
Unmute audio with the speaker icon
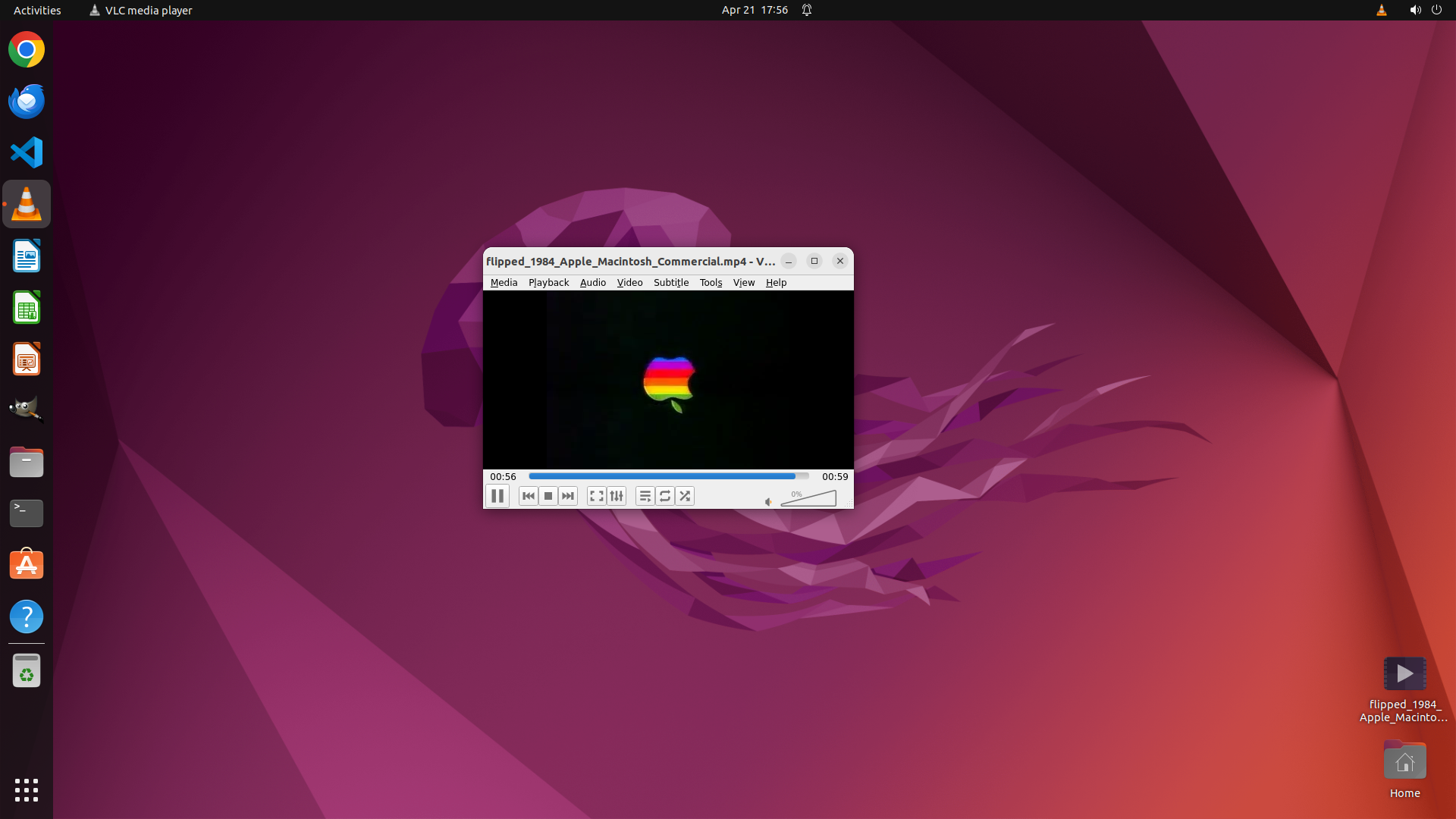click(768, 502)
